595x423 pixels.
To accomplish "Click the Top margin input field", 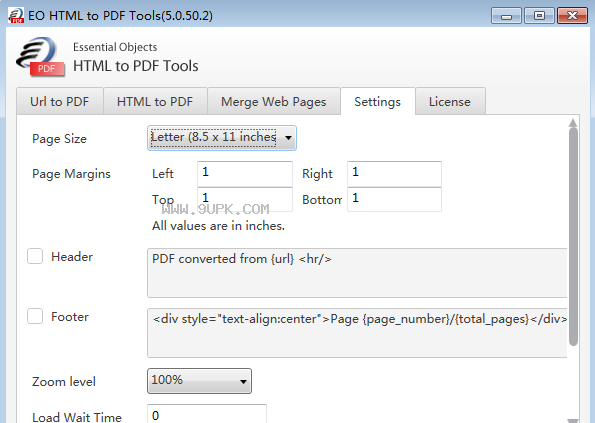I will point(245,199).
